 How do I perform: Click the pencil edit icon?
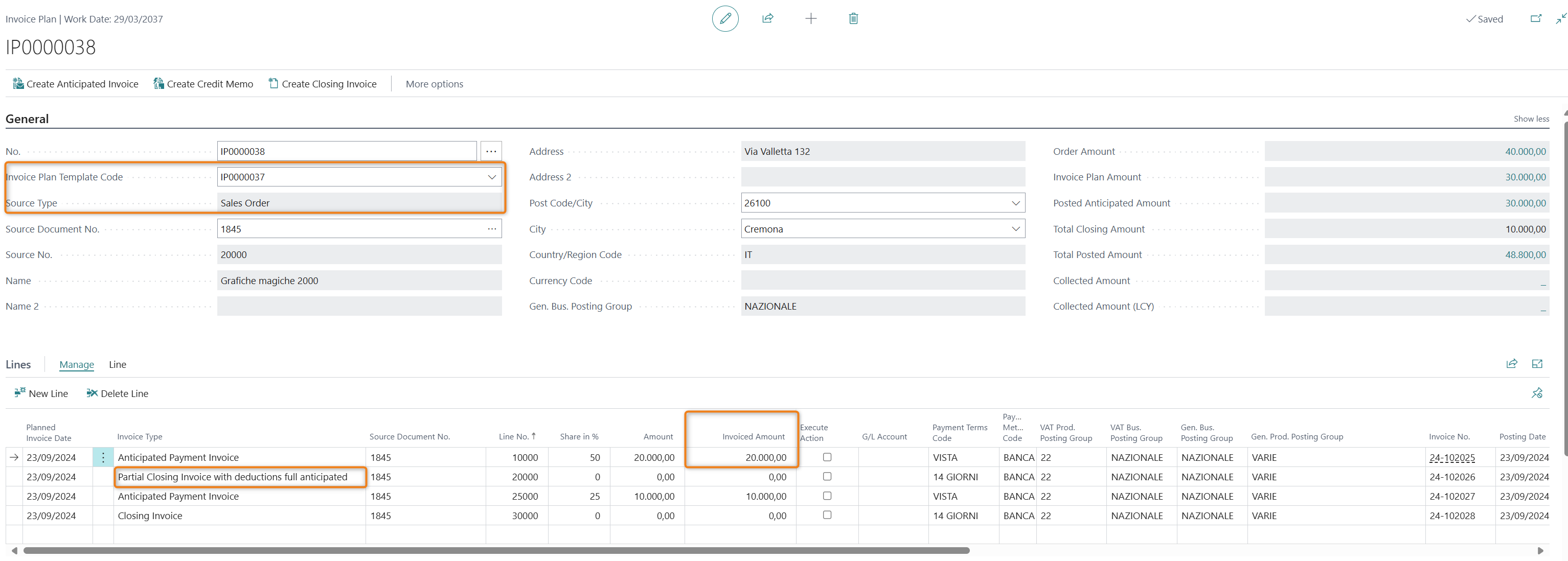(x=725, y=19)
